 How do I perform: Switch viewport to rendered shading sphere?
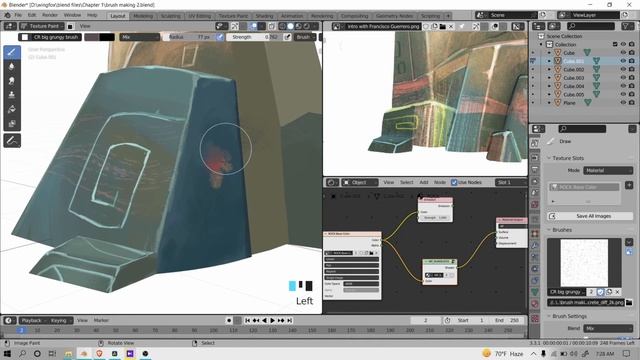(307, 26)
